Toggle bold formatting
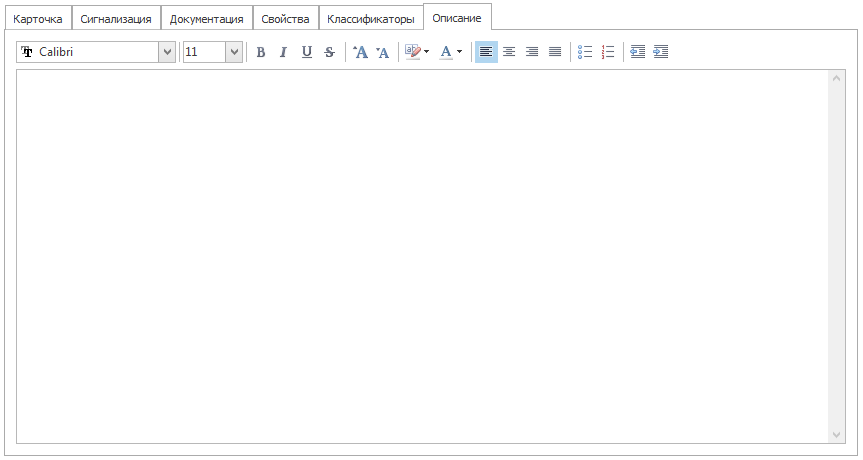This screenshot has height=460, width=863. click(261, 52)
